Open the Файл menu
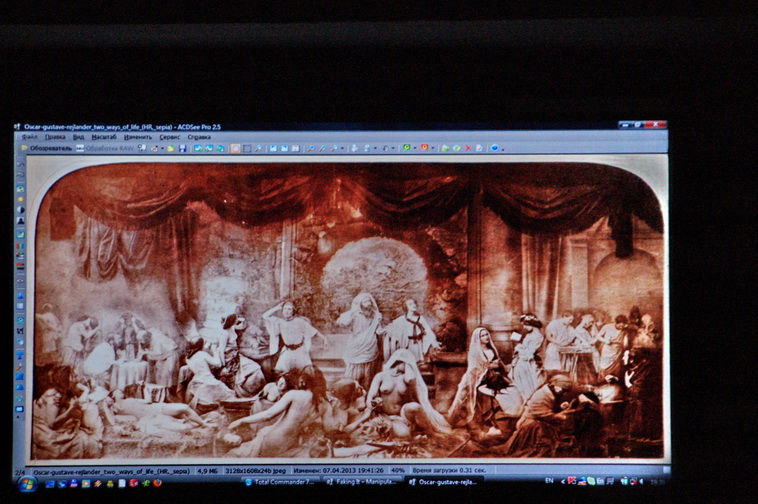 point(30,137)
